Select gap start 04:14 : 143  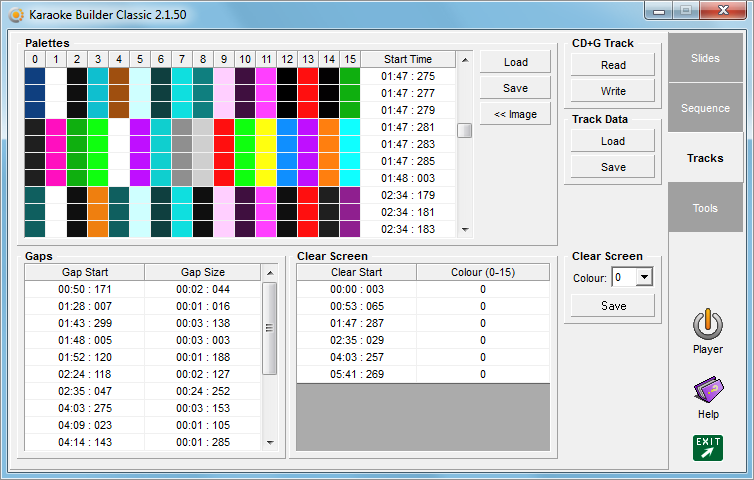coord(85,442)
